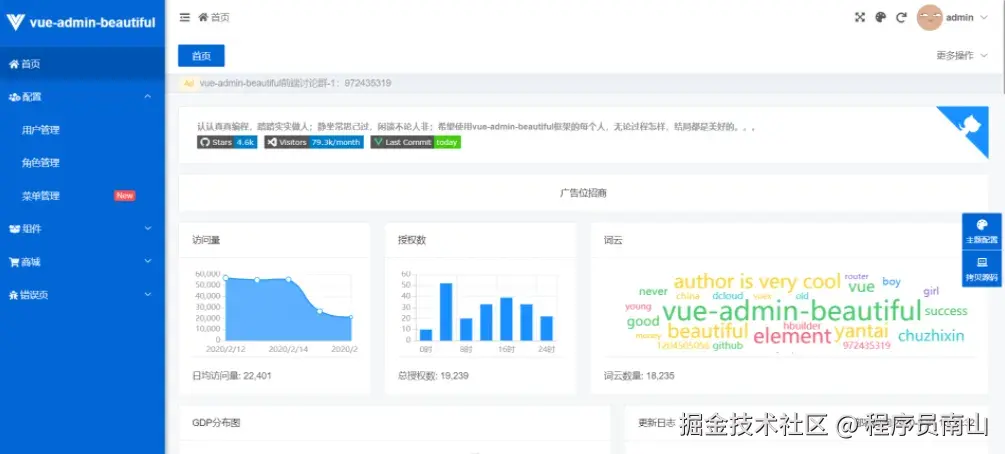
Task: Click the 拷贝源码 copy source button
Action: tap(981, 269)
